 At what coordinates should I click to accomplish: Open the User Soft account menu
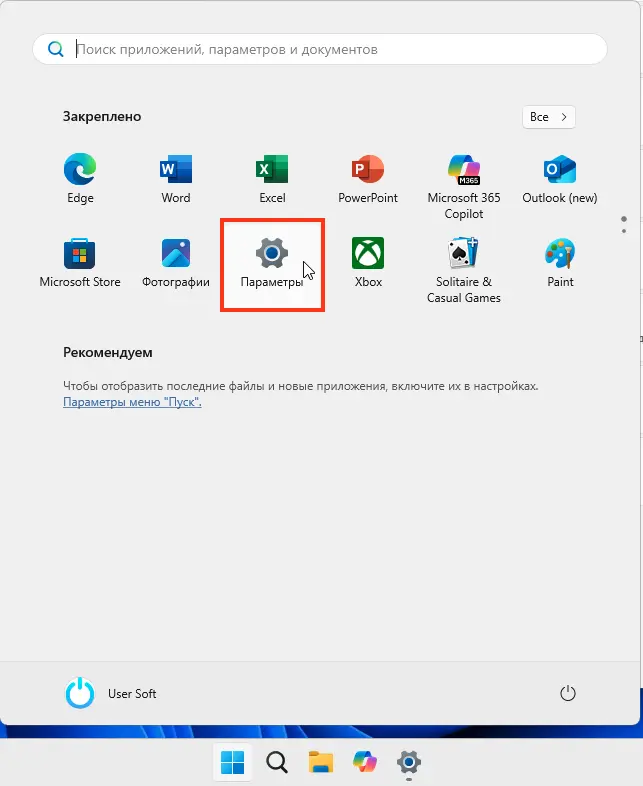111,693
